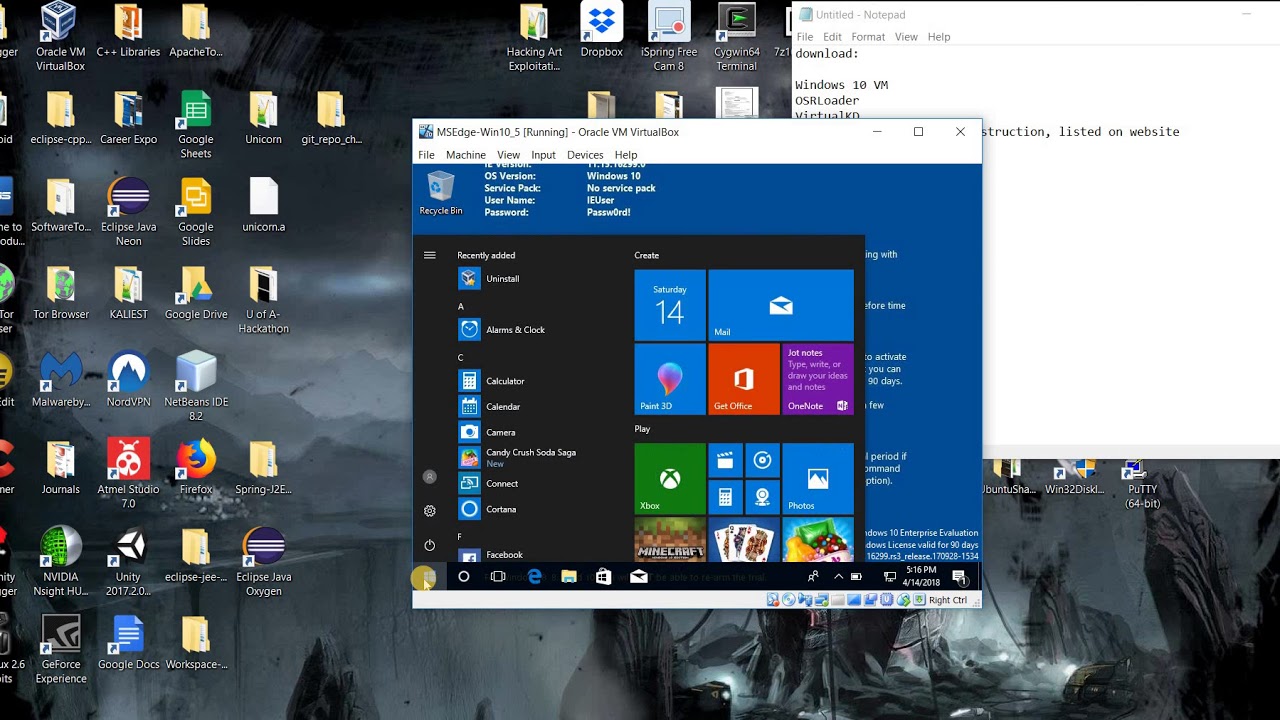Open the Devices menu in VirtualBox
The height and width of the screenshot is (720, 1280).
tap(585, 155)
